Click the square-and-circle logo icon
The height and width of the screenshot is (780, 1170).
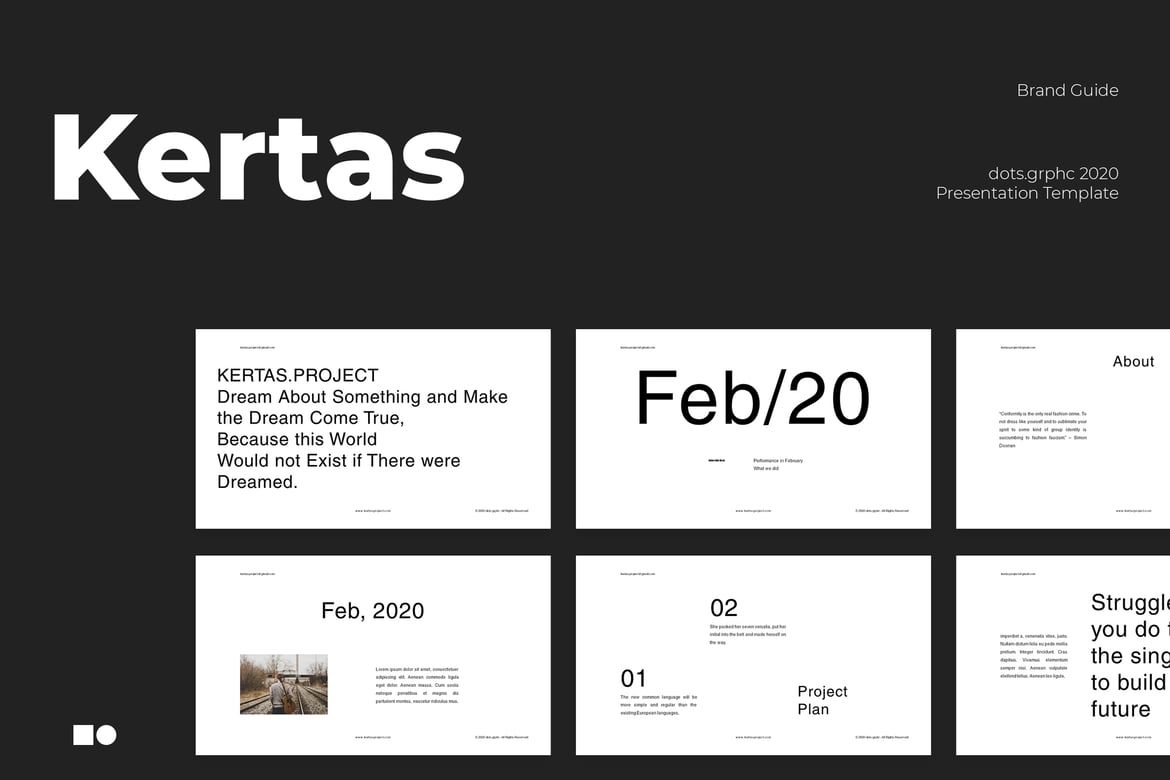tap(95, 734)
